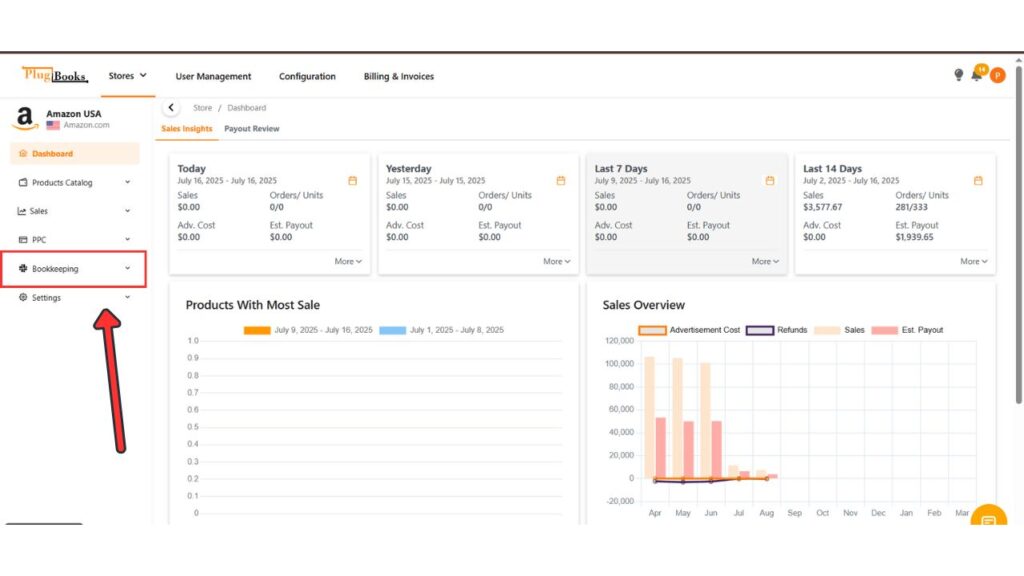Screen dimensions: 1024x576
Task: Expand the PPC sidebar chevron
Action: (x=127, y=240)
